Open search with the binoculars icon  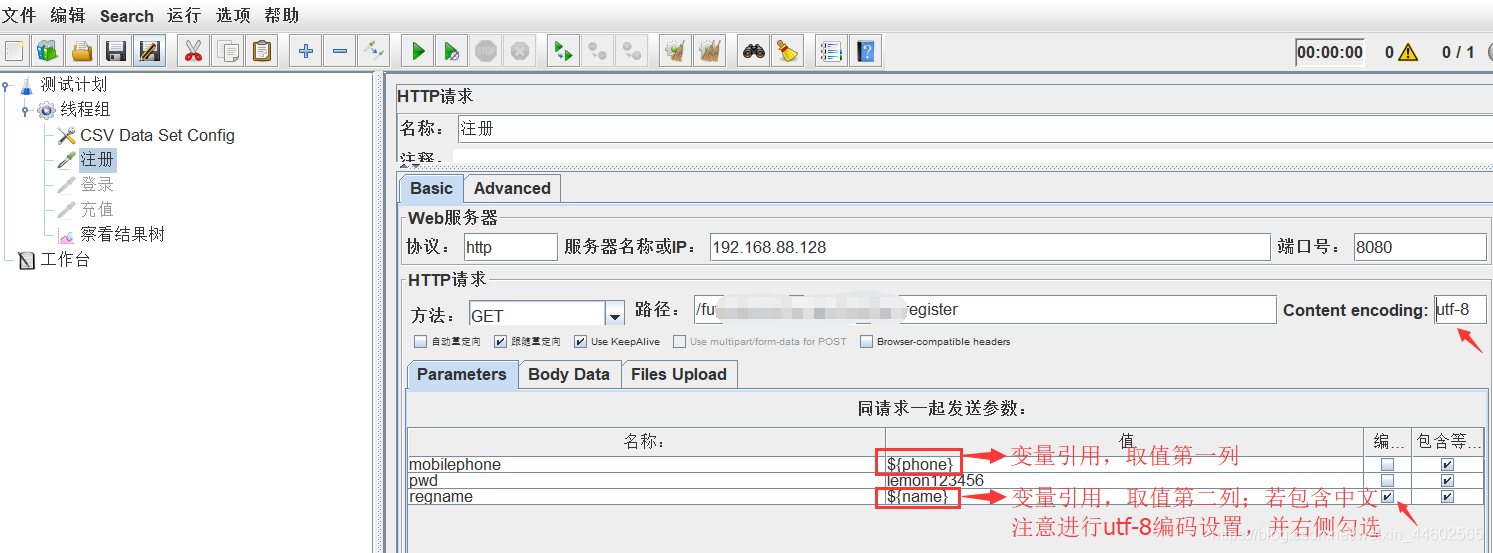[x=754, y=50]
